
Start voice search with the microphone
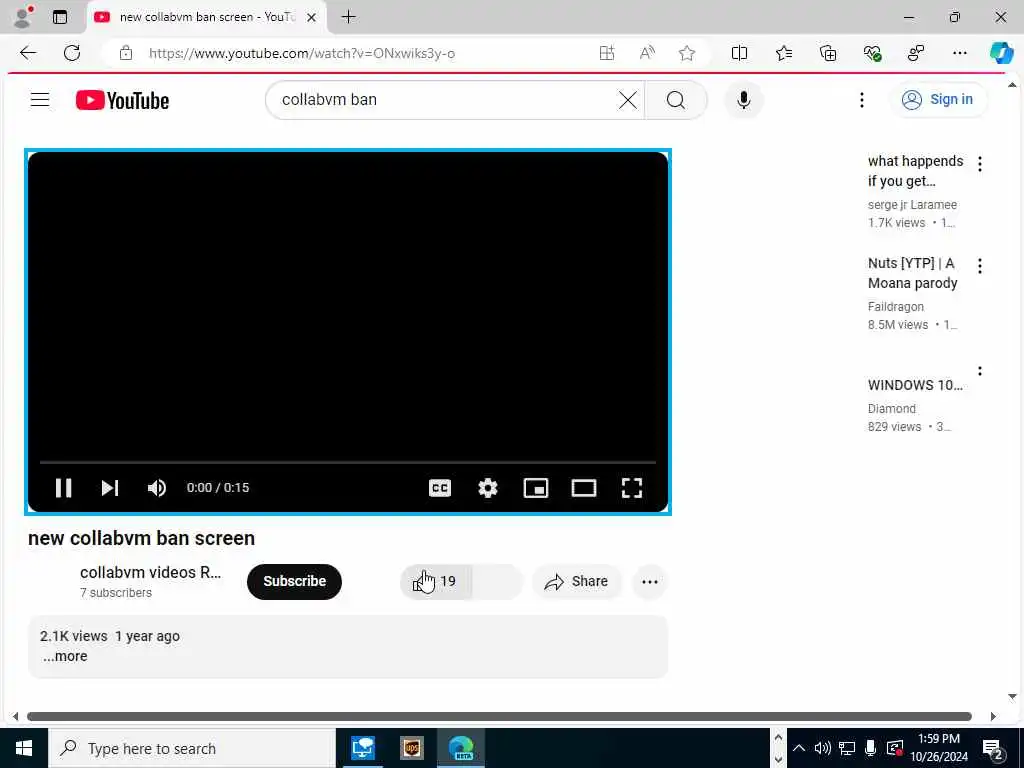click(743, 100)
